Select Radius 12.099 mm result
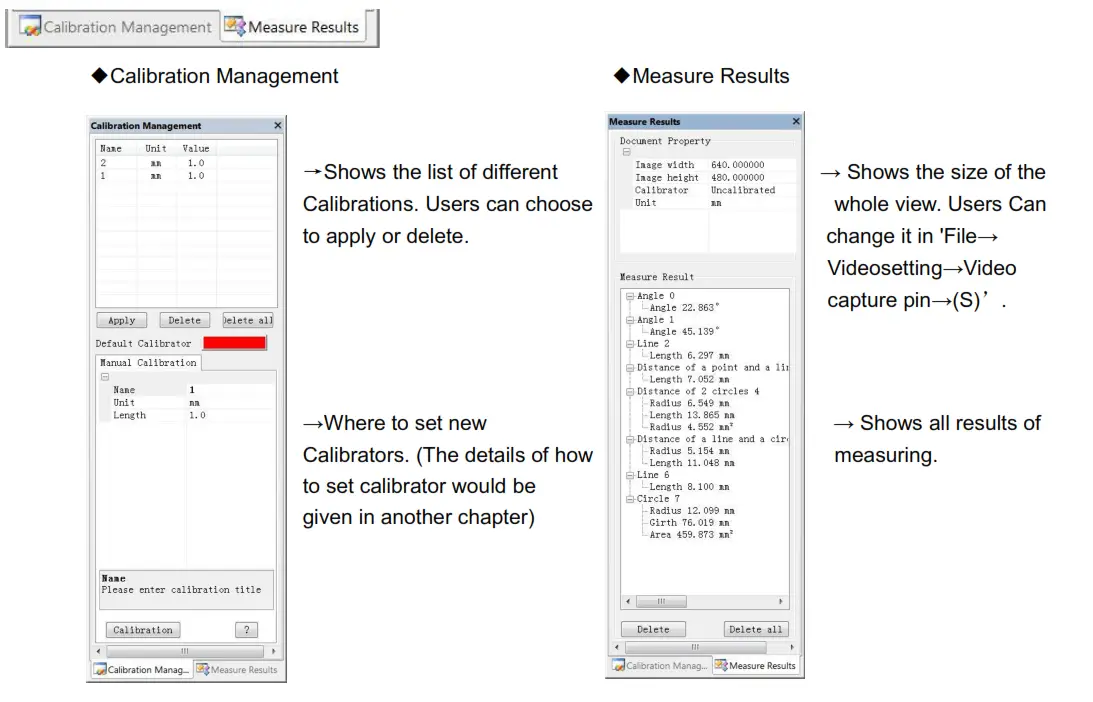Viewport: 1093px width, 702px height. 691,510
